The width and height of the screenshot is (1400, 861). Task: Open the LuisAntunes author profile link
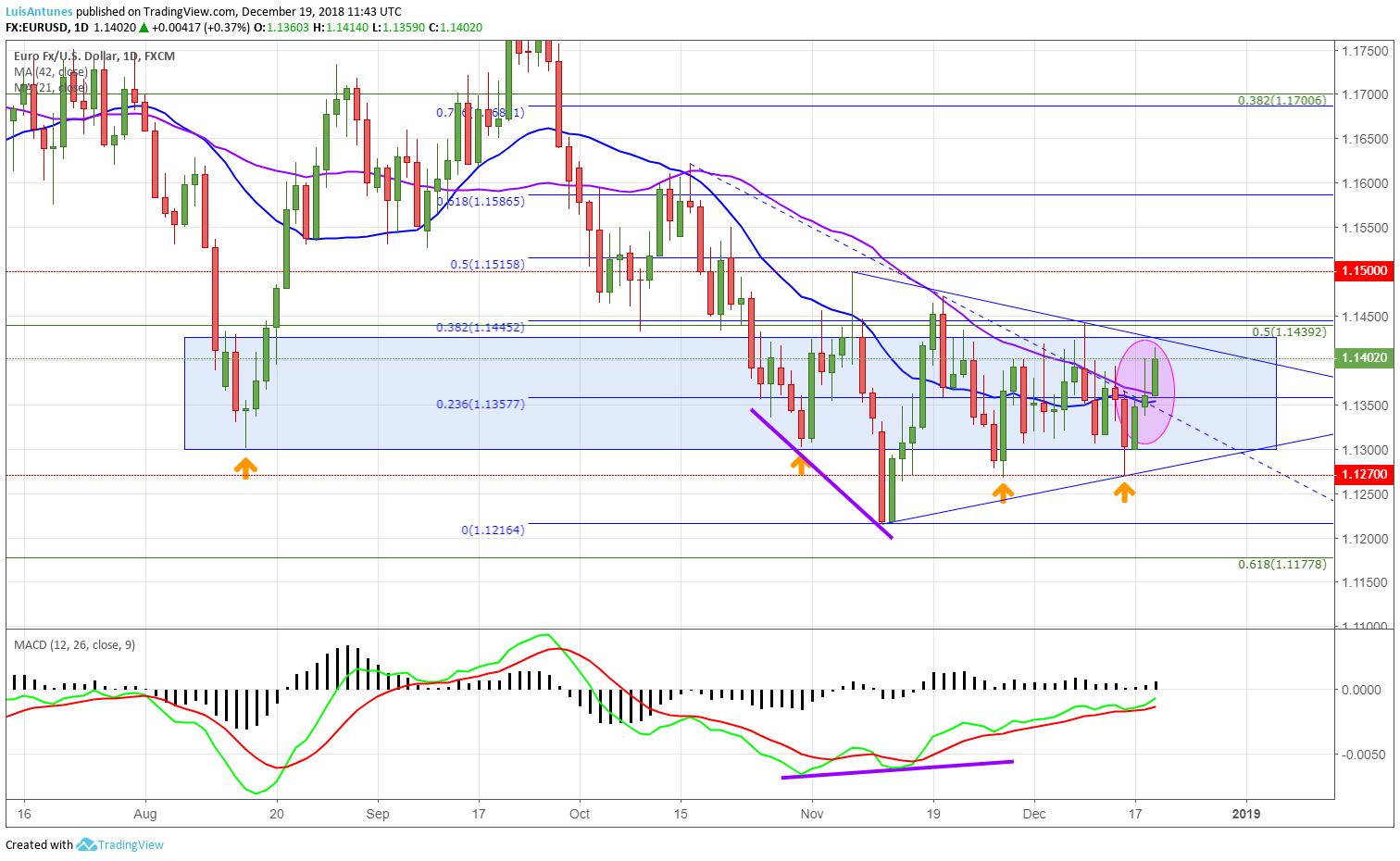[x=39, y=12]
